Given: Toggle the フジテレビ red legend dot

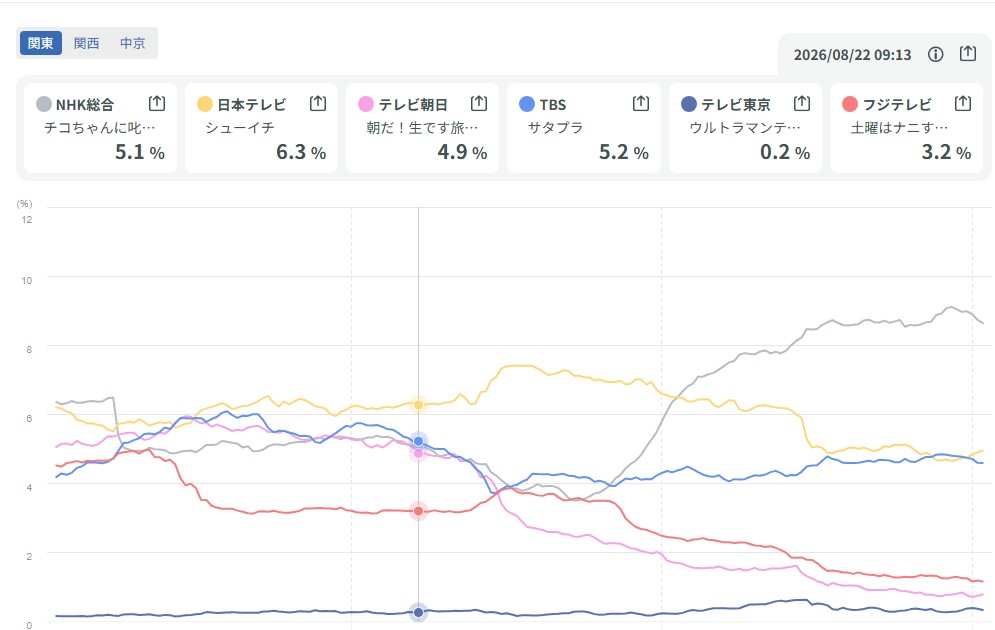Looking at the screenshot, I should 850,104.
